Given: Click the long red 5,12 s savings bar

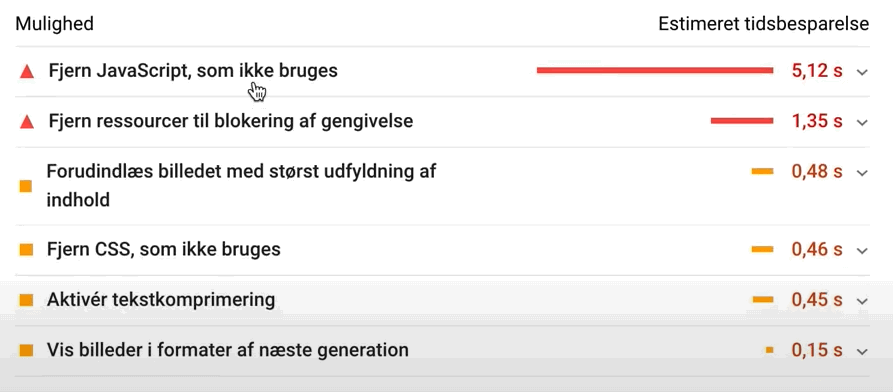Looking at the screenshot, I should (x=655, y=71).
